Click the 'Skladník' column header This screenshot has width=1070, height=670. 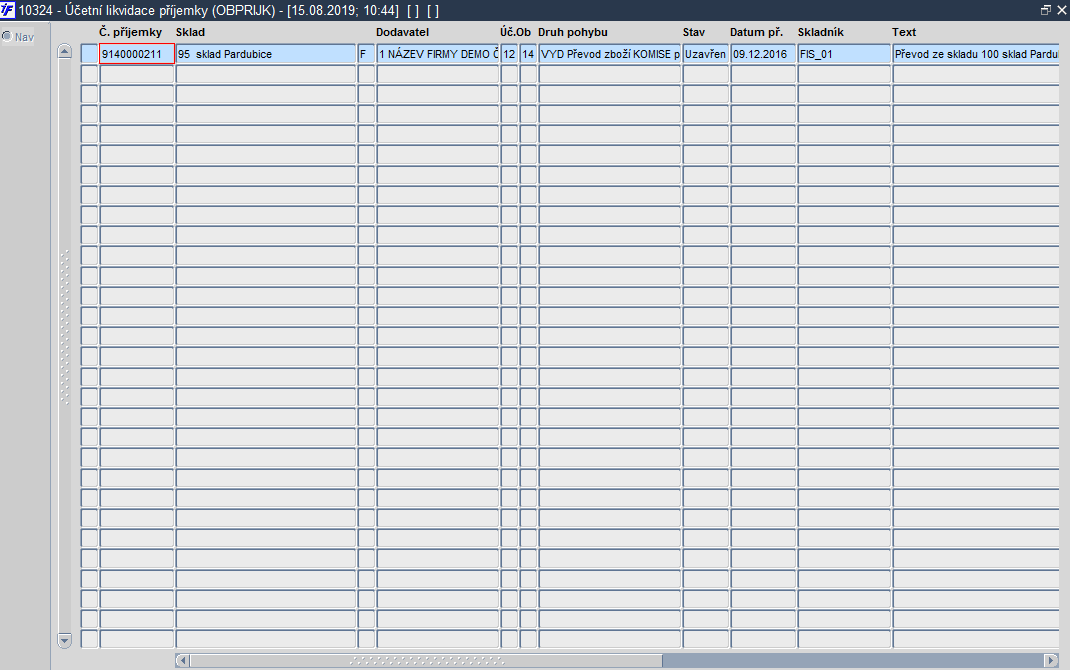821,32
